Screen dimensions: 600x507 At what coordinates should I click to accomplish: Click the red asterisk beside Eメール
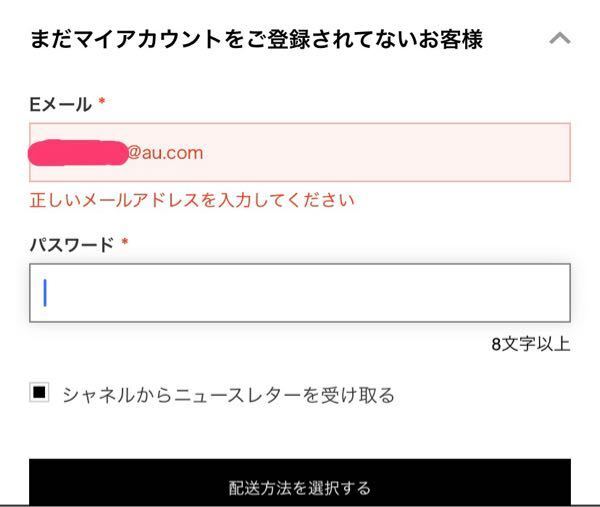point(102,101)
